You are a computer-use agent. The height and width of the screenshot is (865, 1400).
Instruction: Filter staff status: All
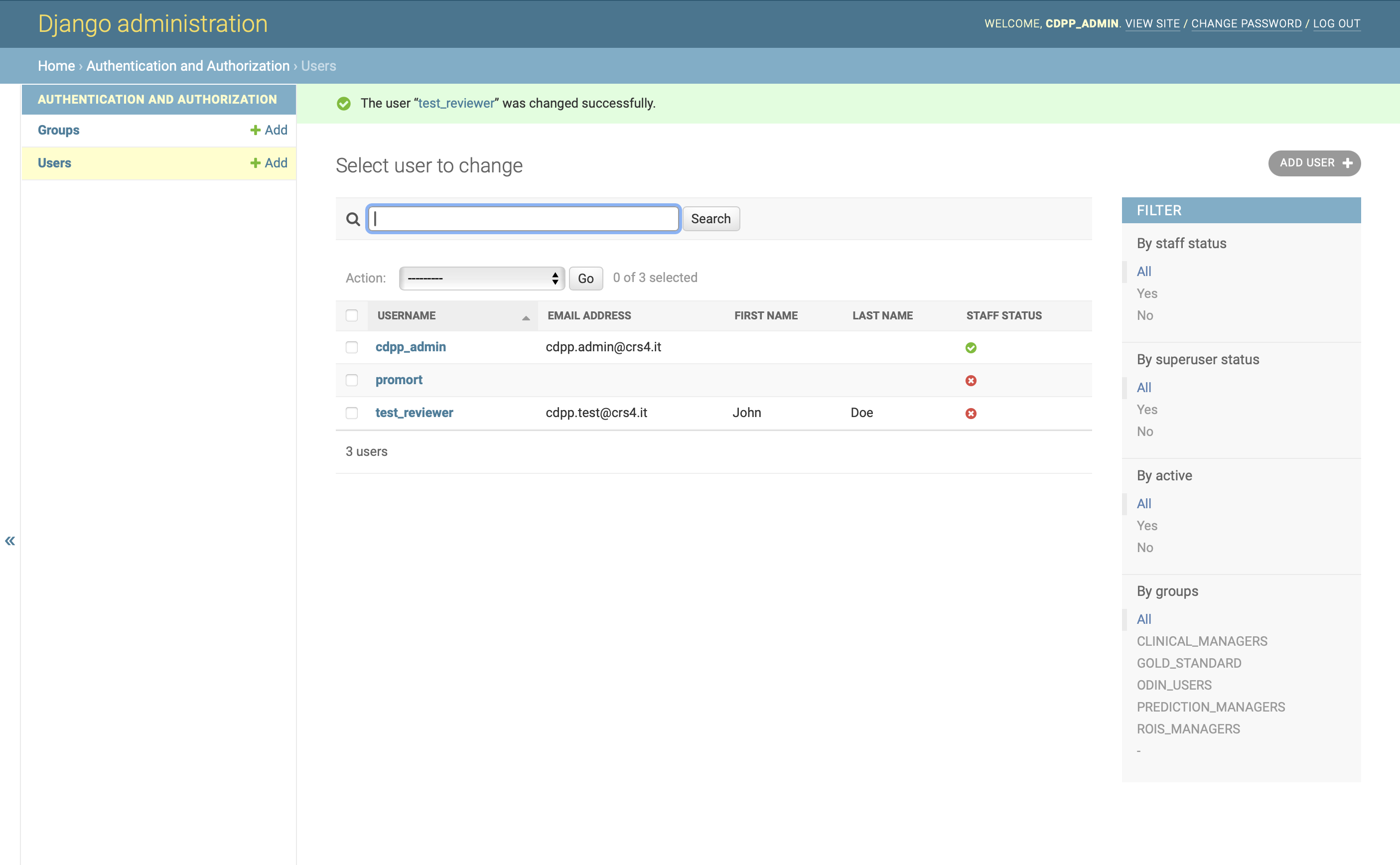coord(1144,272)
